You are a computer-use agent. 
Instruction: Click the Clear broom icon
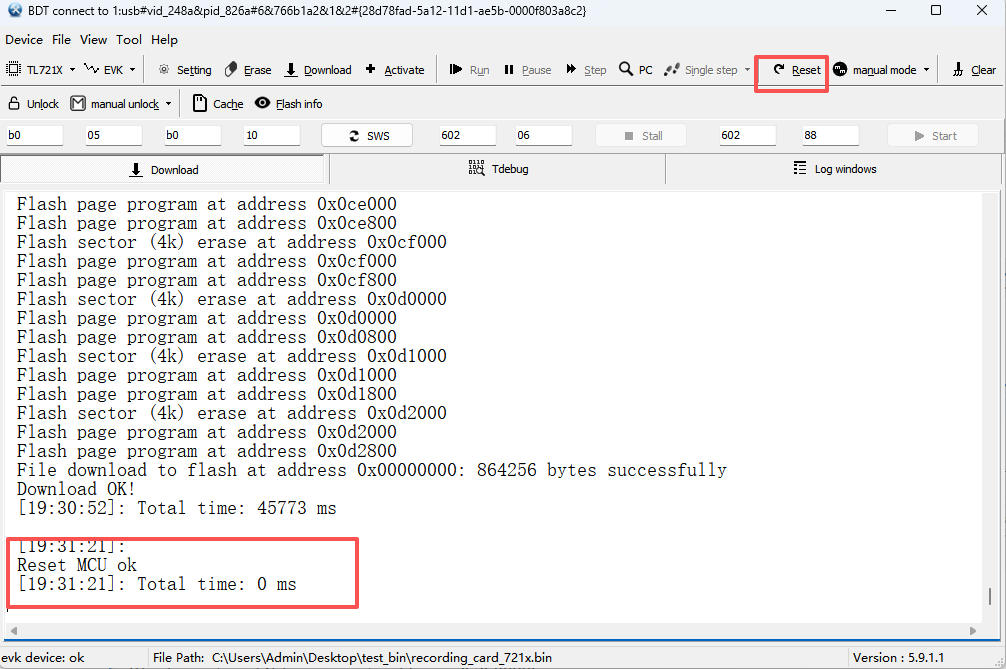pyautogui.click(x=958, y=69)
